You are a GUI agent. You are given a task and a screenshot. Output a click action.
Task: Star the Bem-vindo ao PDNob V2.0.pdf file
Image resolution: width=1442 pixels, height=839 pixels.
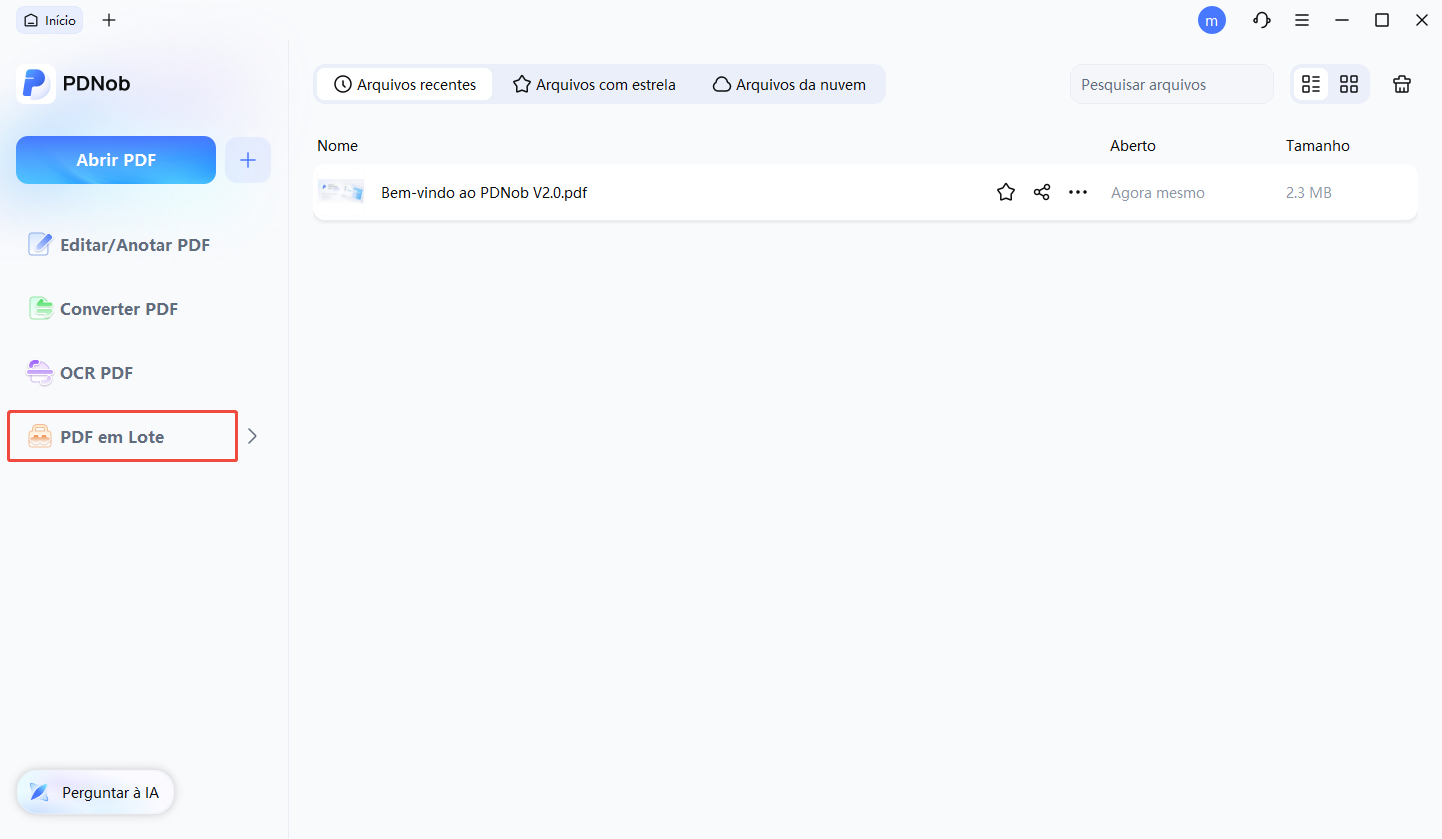tap(1005, 192)
